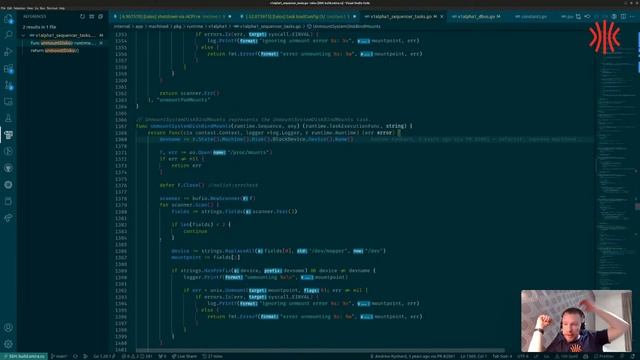Clear the References results list

click(91, 17)
